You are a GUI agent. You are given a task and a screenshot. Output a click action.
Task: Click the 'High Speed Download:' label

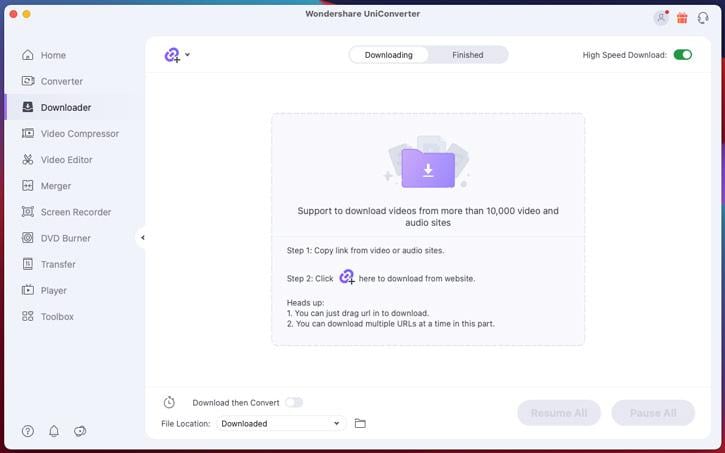(x=624, y=55)
